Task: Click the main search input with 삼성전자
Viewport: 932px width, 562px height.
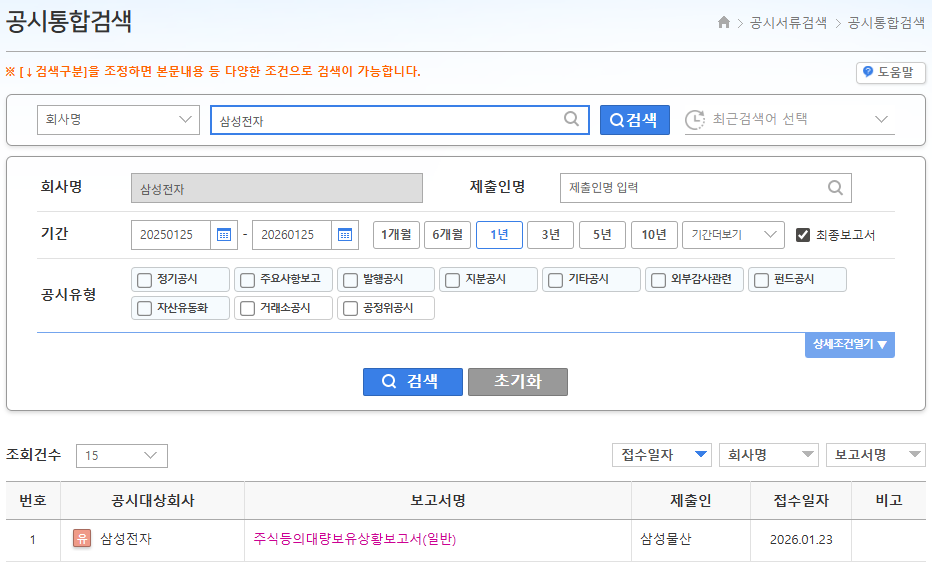Action: (x=399, y=120)
